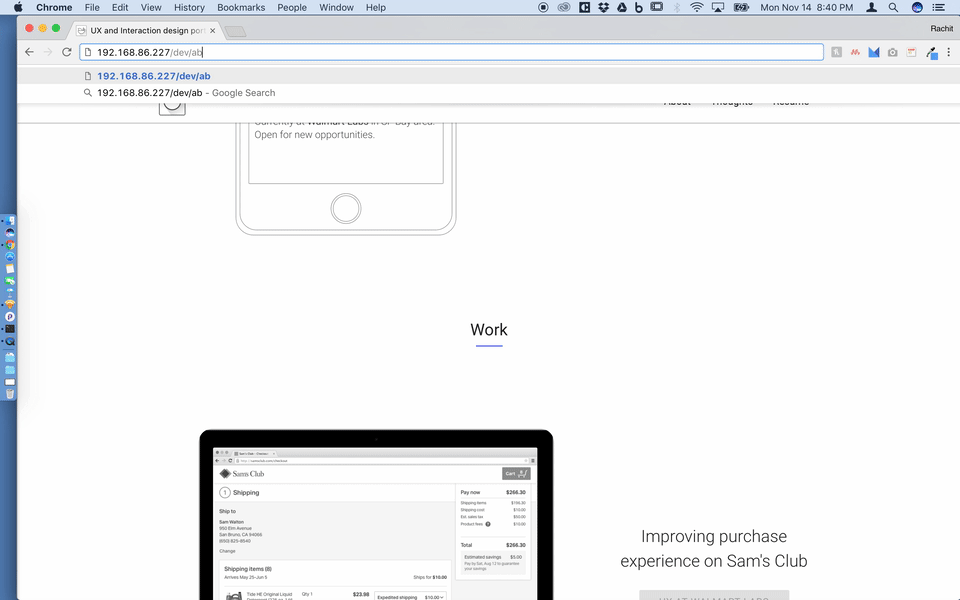Click the Creative Cloud menu bar icon
The height and width of the screenshot is (600, 960).
(564, 7)
